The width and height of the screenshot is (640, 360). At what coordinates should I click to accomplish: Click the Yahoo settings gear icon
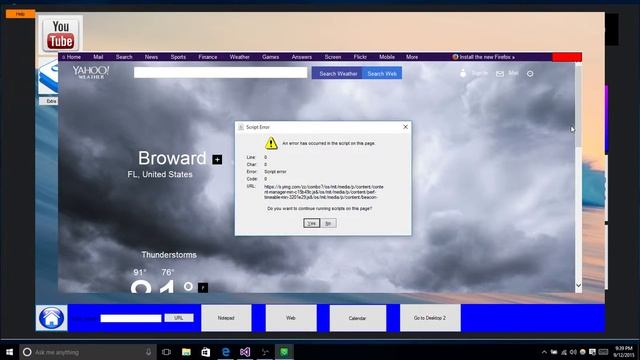click(530, 74)
